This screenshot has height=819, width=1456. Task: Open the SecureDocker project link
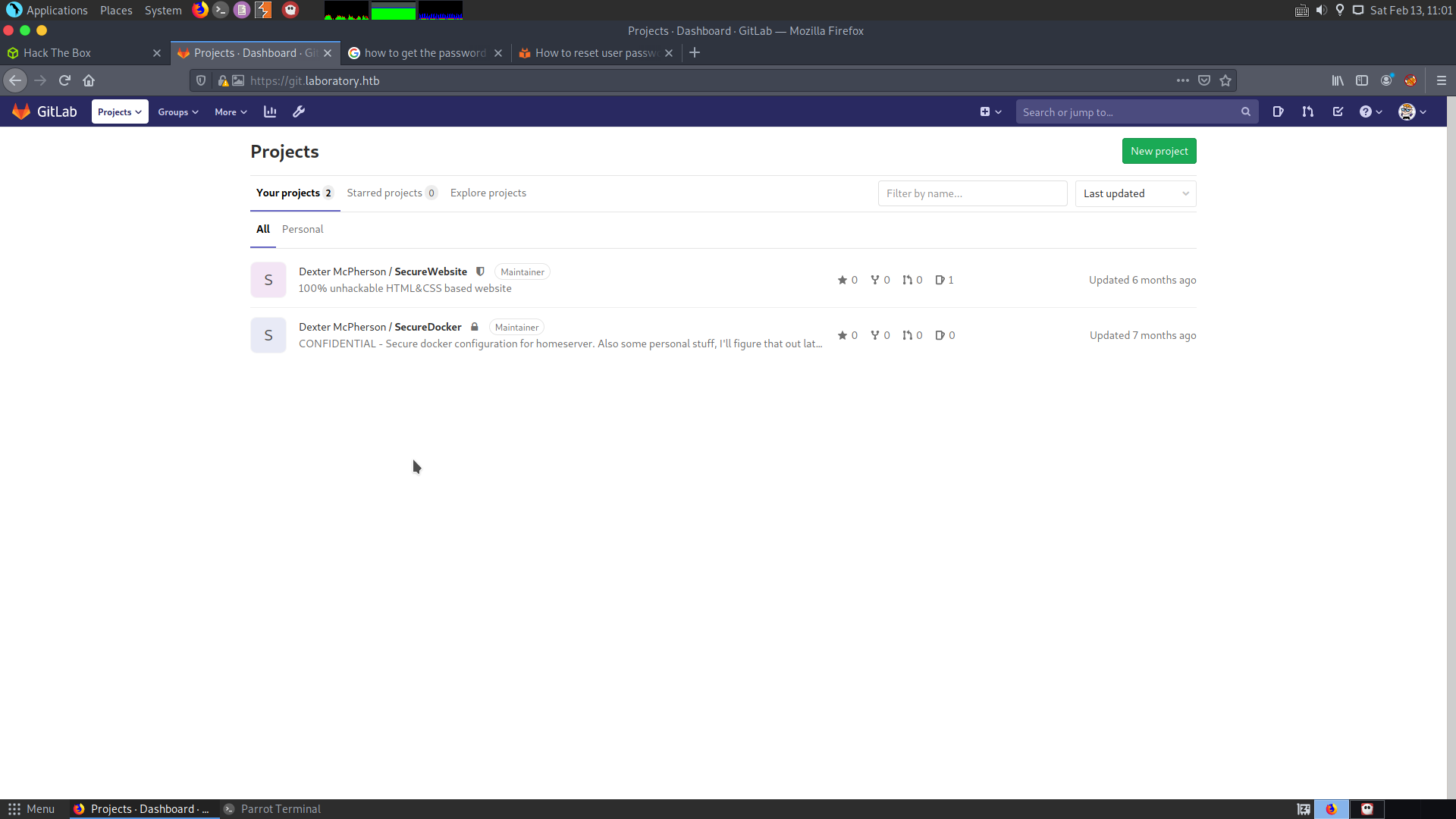[428, 327]
